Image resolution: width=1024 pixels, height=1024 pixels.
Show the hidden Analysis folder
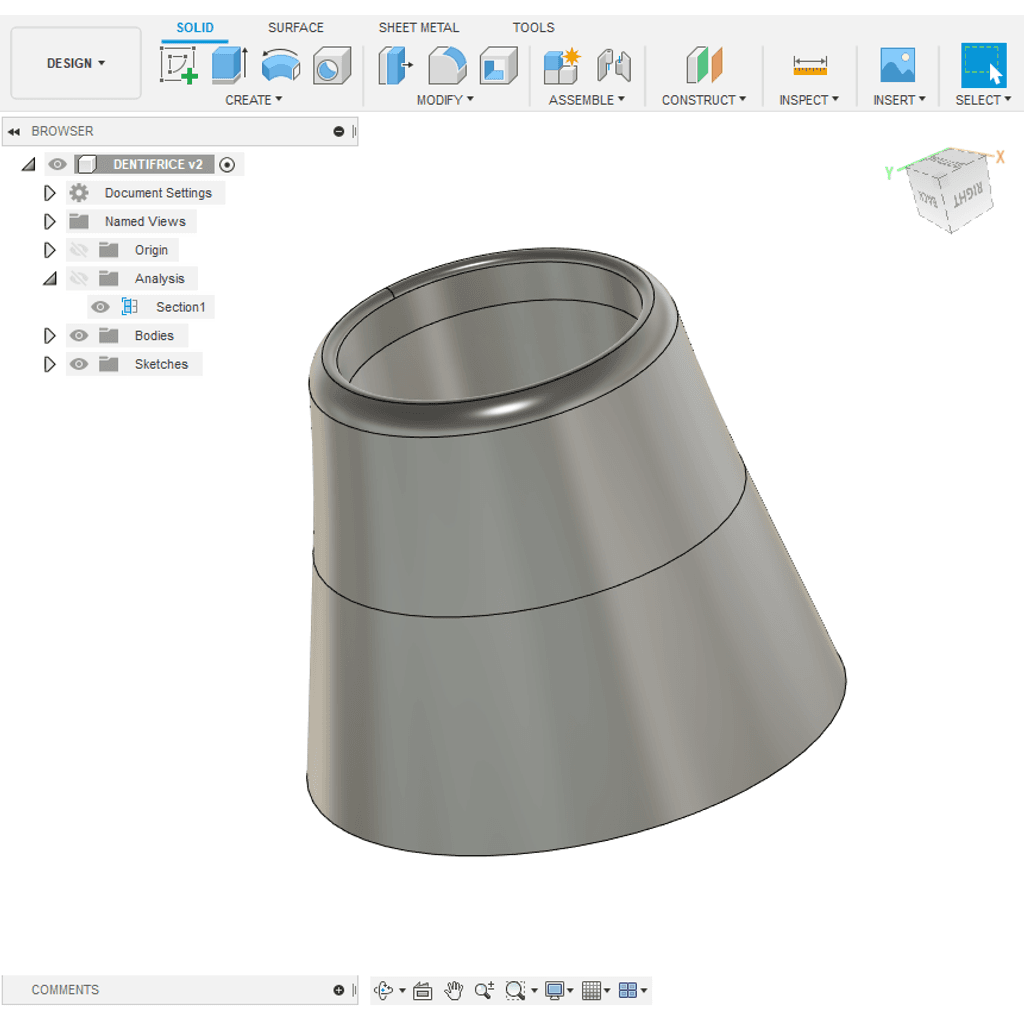click(78, 279)
